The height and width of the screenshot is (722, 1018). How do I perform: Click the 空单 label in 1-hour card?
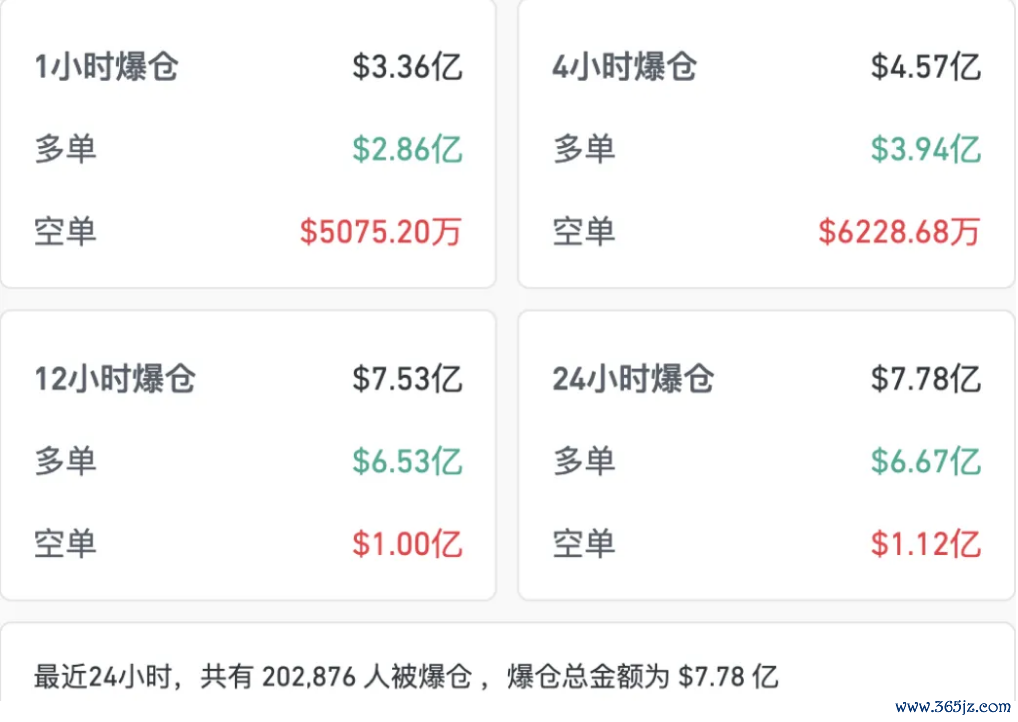click(66, 232)
